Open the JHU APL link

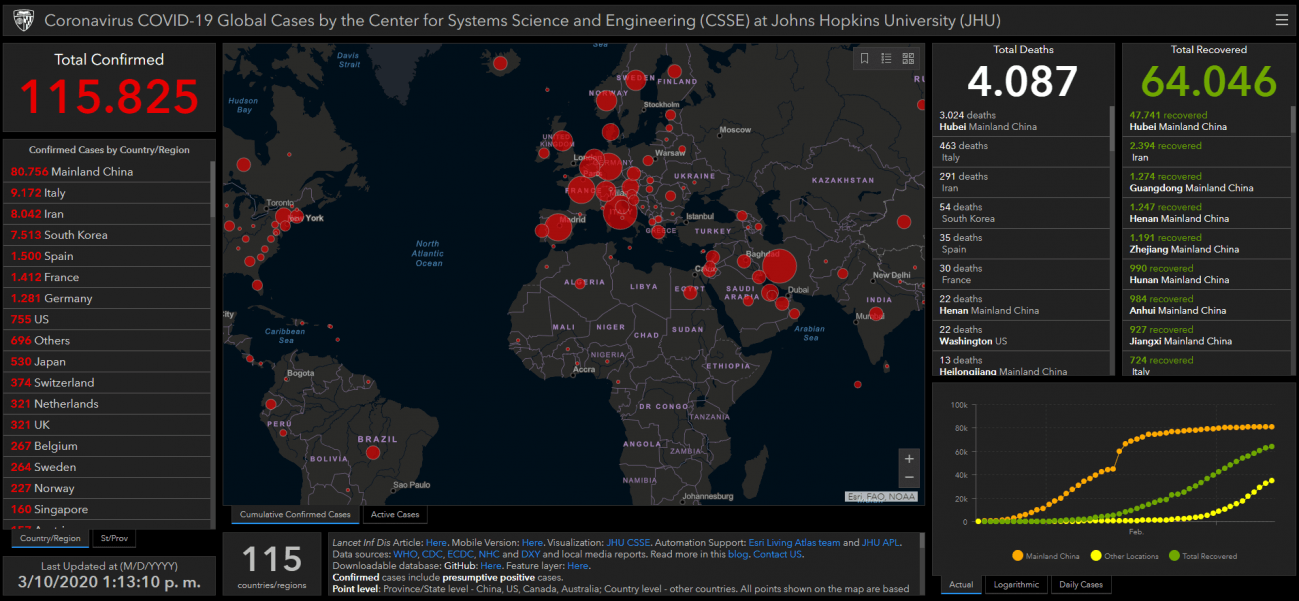(881, 542)
